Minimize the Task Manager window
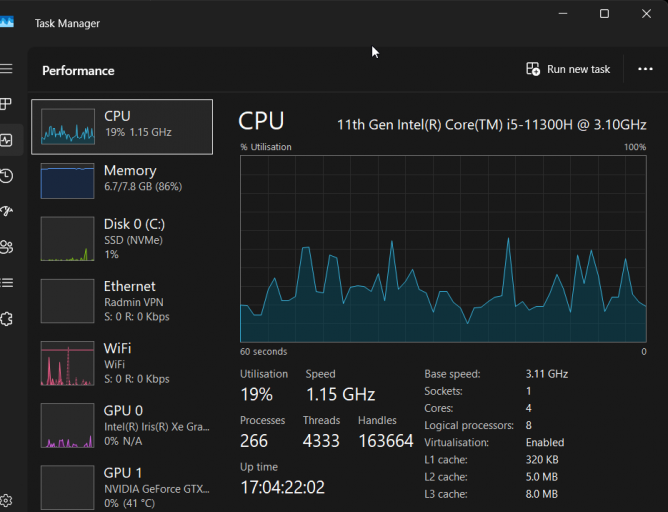 563,14
